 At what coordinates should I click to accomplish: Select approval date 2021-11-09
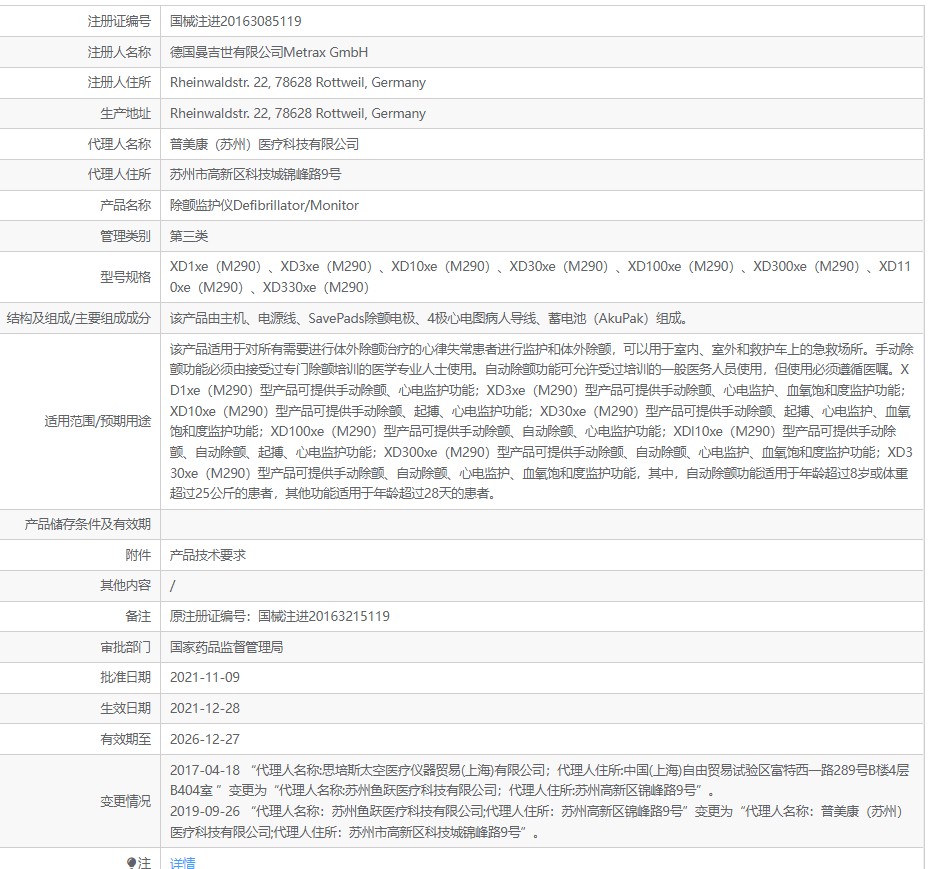205,677
